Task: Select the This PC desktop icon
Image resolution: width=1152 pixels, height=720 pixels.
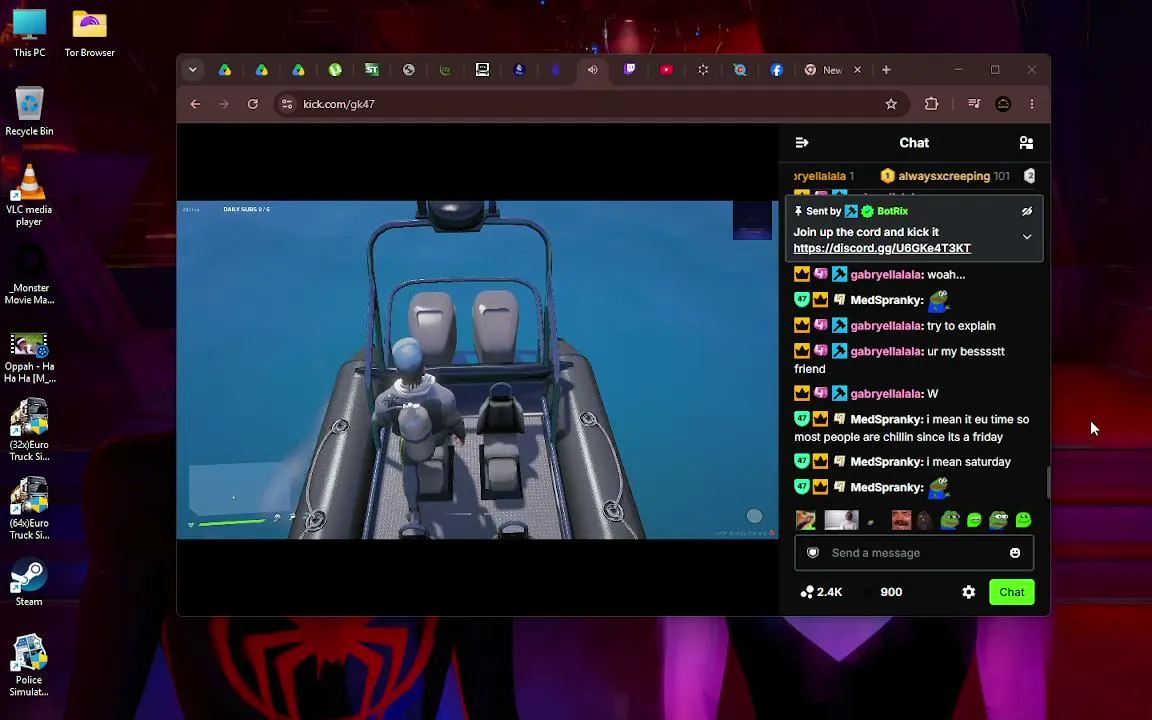Action: 29,33
